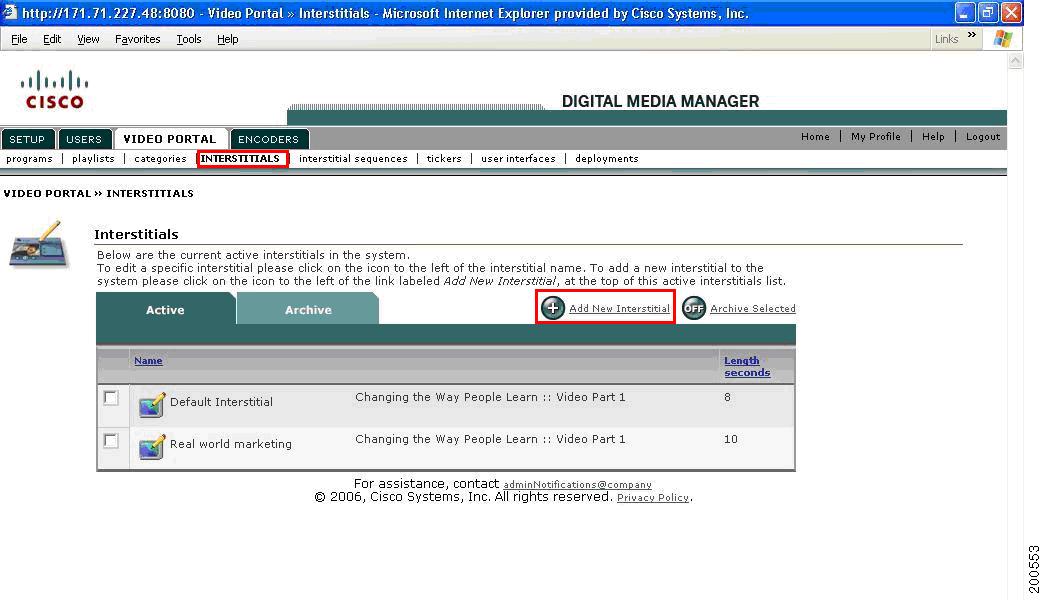
Task: Click the scrollbar up arrow
Action: tap(1015, 61)
